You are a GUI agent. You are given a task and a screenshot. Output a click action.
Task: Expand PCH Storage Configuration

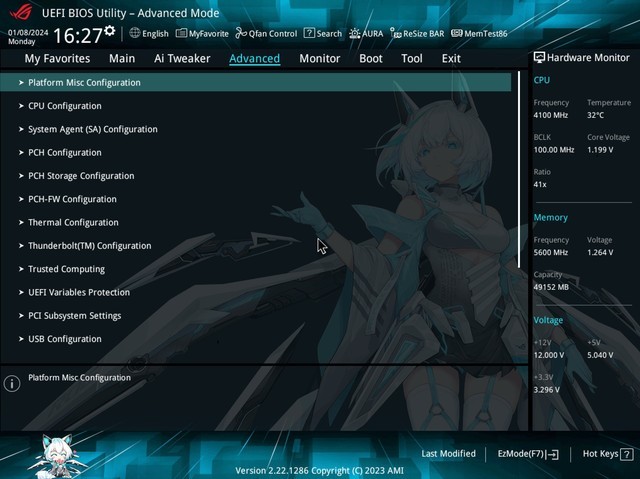click(80, 176)
